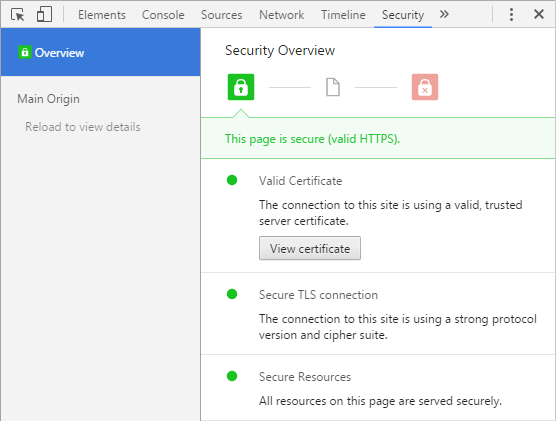Click the green dot beside Secure TLS connection
The image size is (556, 421).
[232, 294]
